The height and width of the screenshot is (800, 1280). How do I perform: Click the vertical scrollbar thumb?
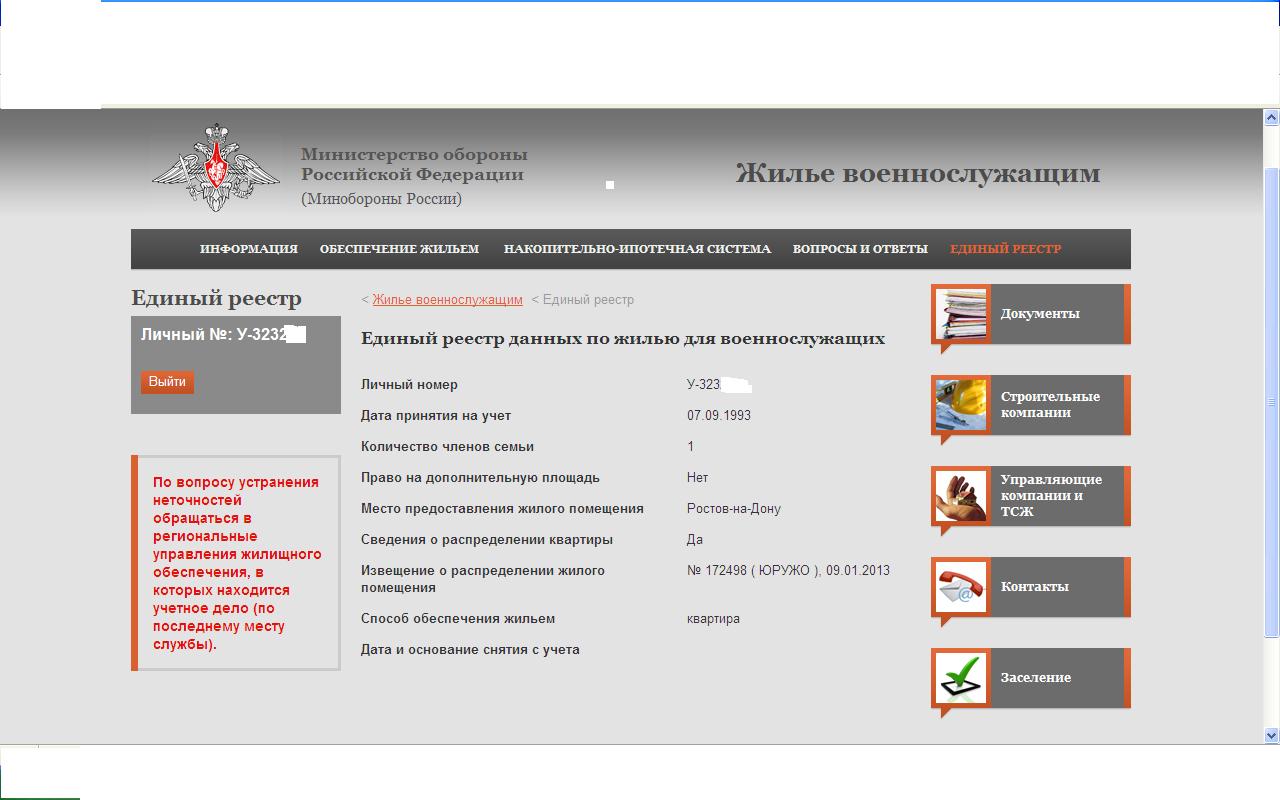point(1272,400)
